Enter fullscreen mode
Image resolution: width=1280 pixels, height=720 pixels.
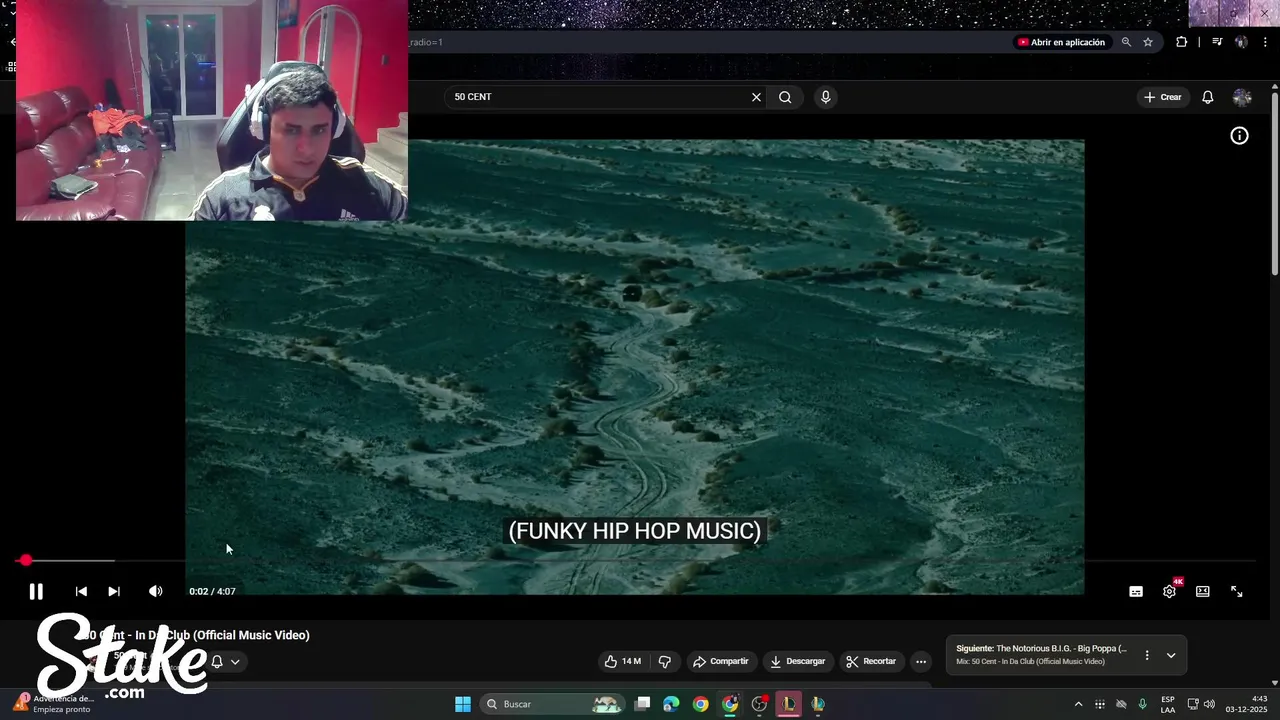1236,591
